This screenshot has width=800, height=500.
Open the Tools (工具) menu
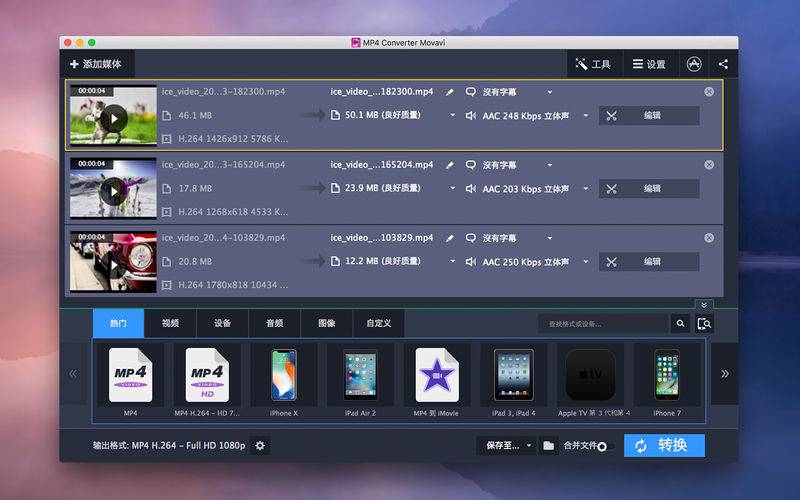594,64
